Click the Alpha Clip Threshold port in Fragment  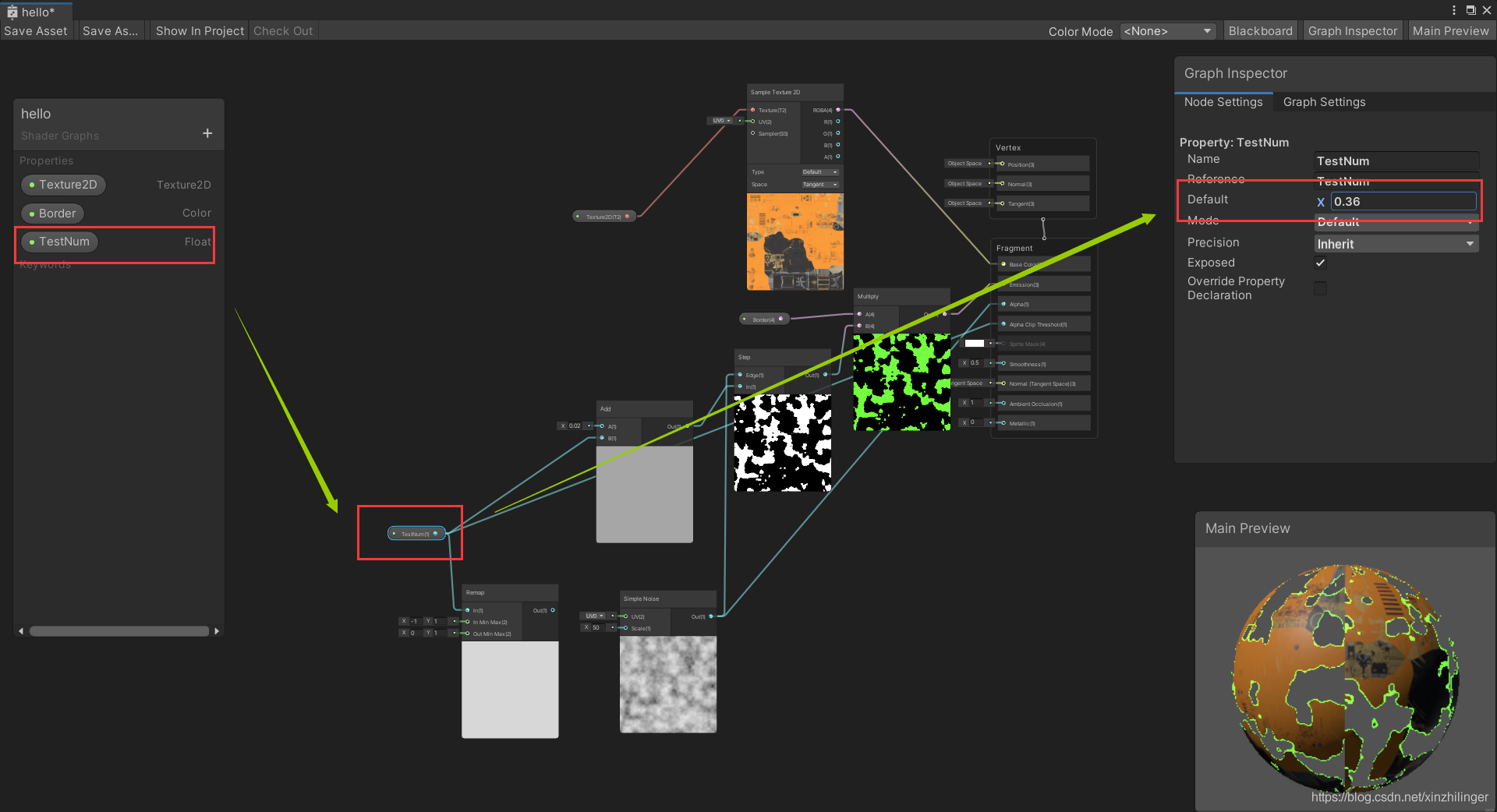pos(1003,324)
